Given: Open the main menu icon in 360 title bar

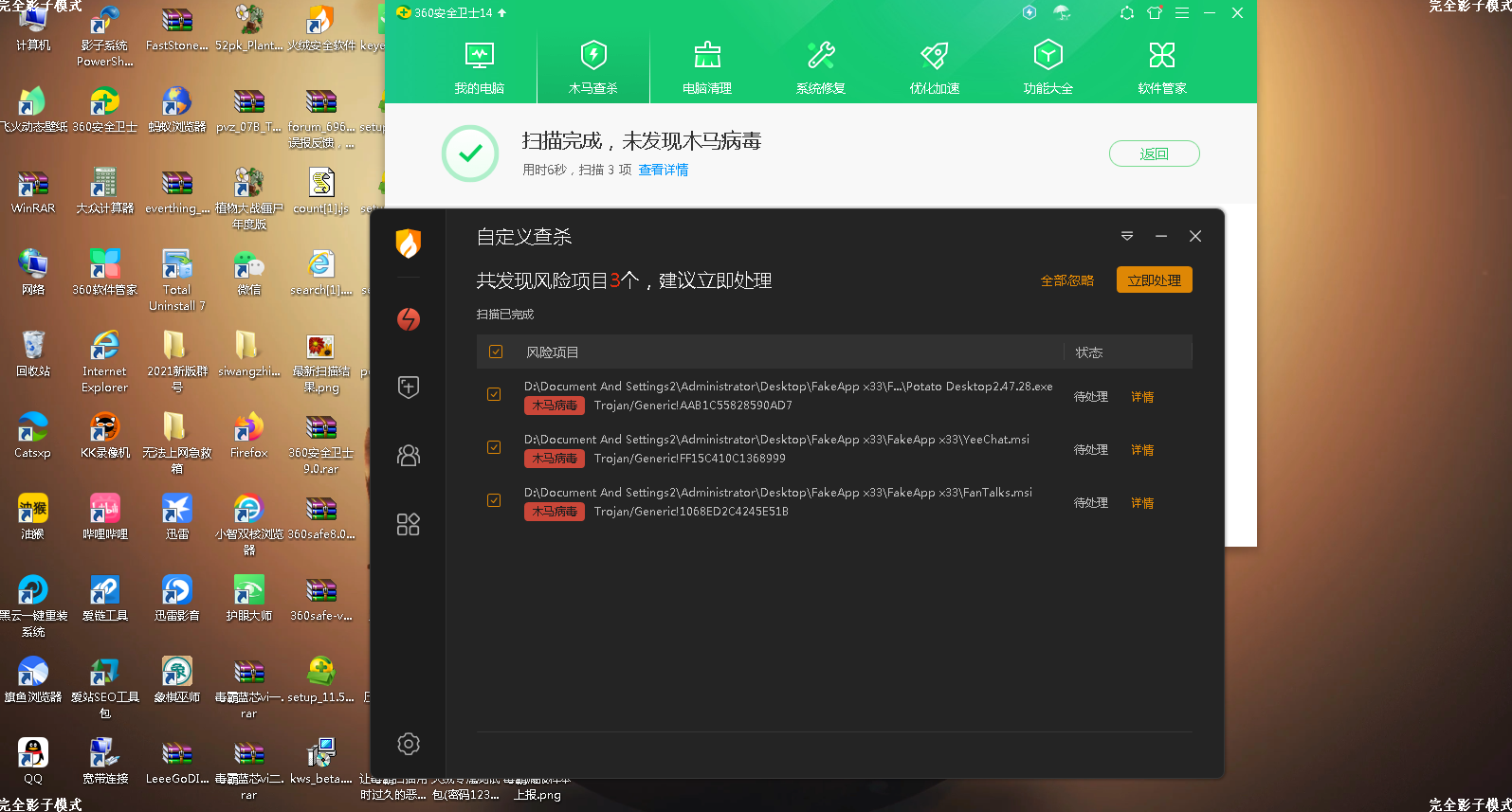Looking at the screenshot, I should click(x=1182, y=13).
